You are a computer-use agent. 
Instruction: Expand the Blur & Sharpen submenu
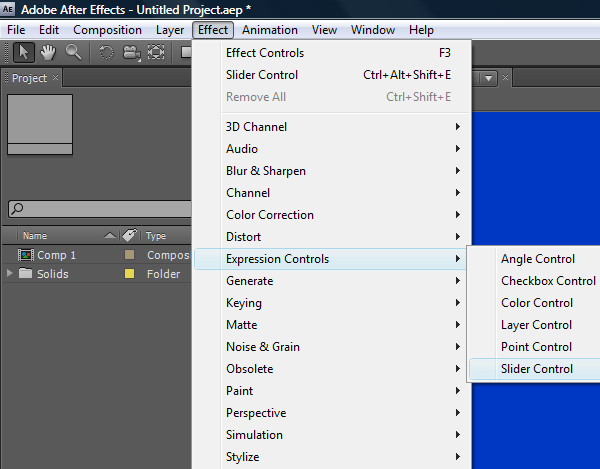click(332, 171)
